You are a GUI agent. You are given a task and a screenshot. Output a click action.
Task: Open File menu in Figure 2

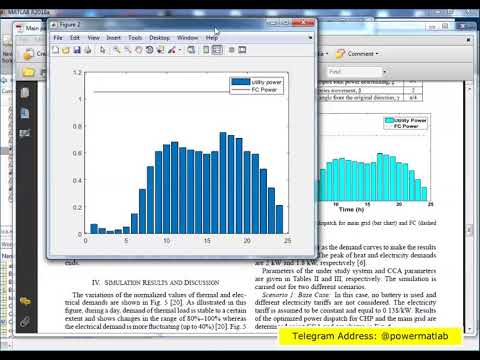click(58, 38)
